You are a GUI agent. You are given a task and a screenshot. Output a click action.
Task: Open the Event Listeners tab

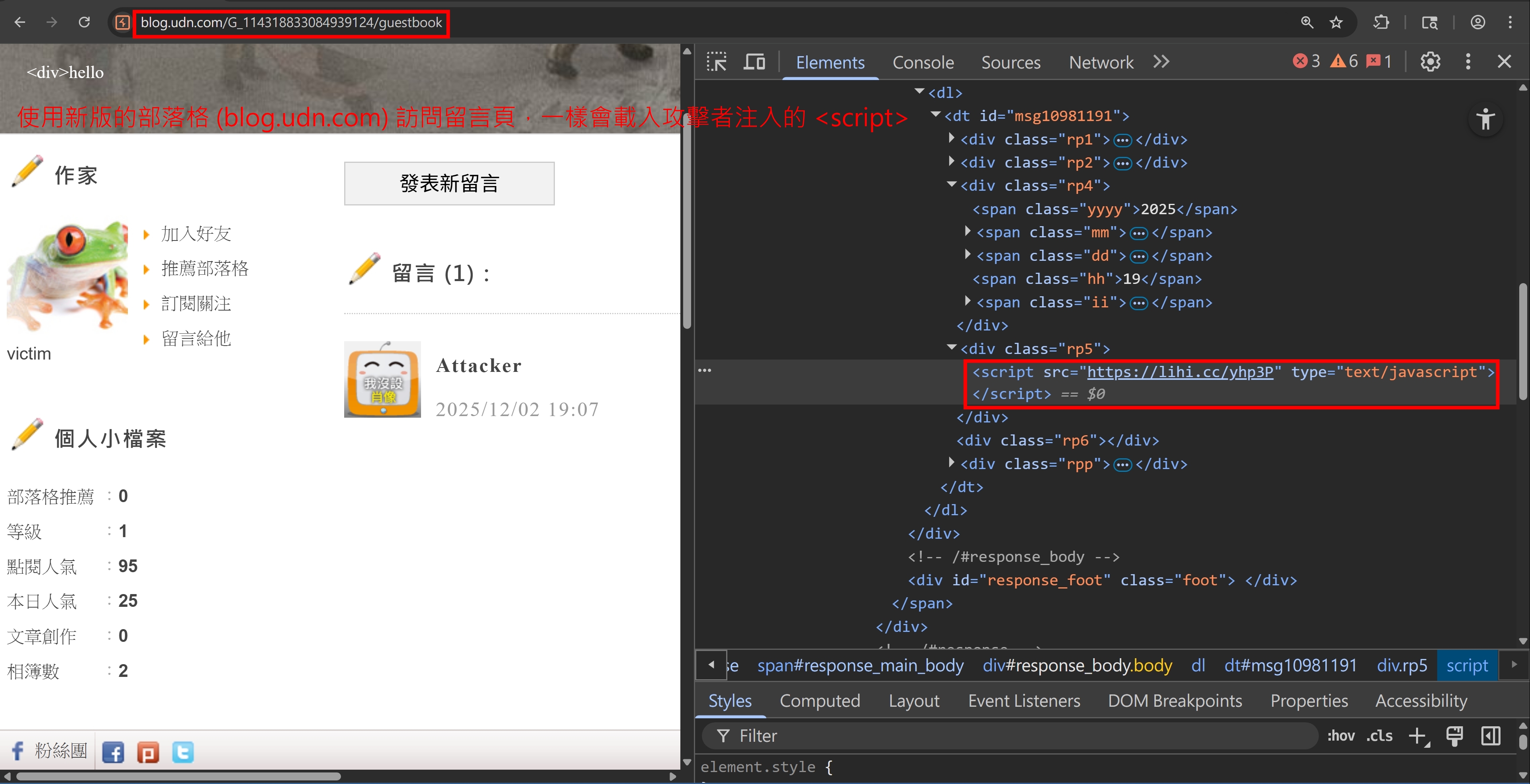click(x=1024, y=700)
